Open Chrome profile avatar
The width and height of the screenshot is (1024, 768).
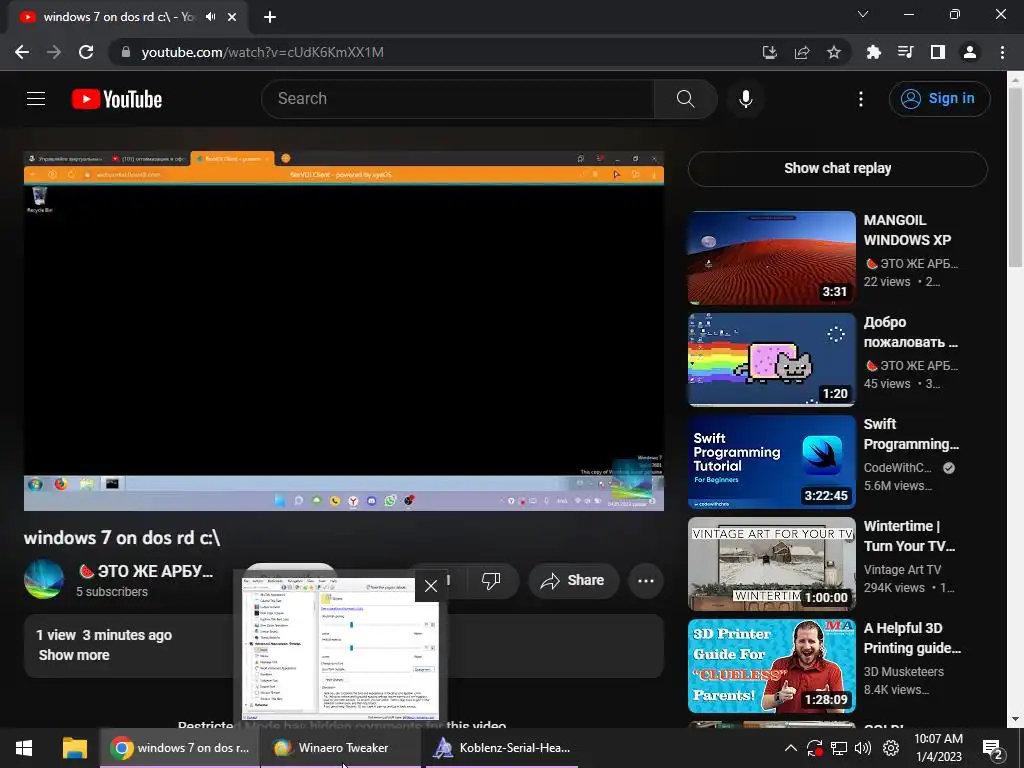(x=970, y=52)
